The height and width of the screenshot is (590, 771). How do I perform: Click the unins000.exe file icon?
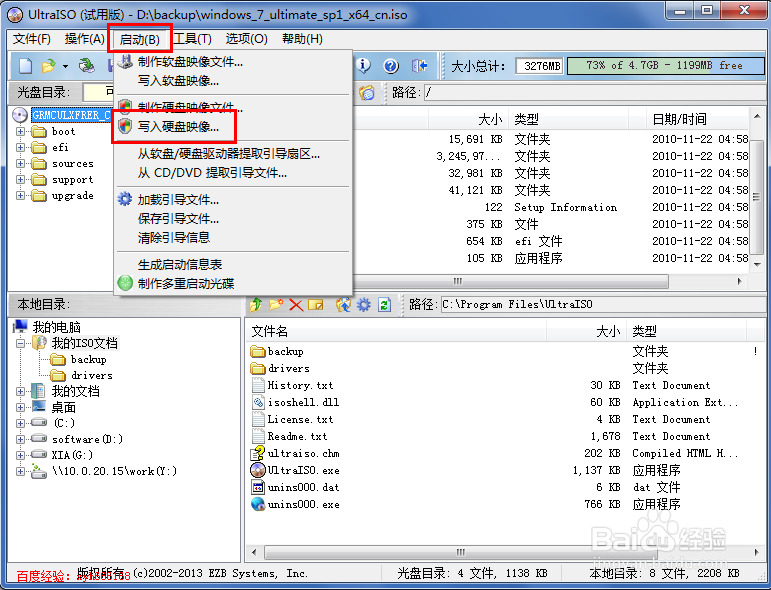258,504
